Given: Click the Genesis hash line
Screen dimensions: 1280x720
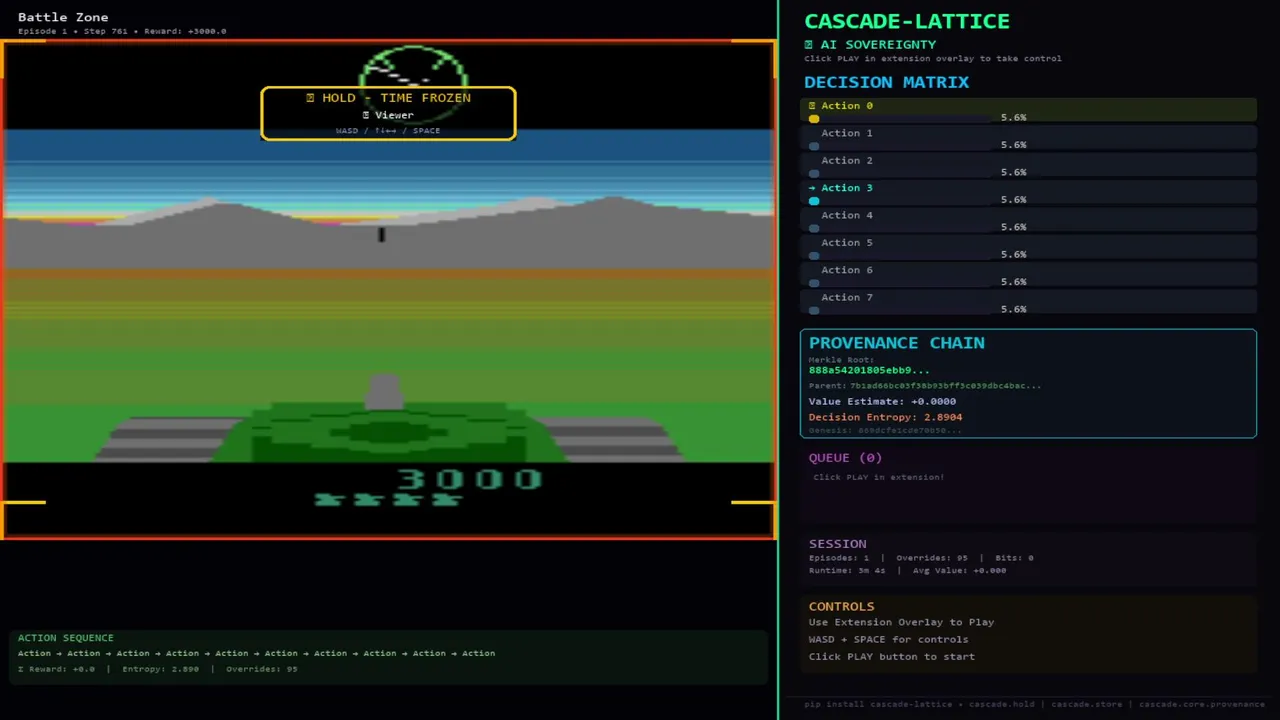Looking at the screenshot, I should tap(885, 430).
